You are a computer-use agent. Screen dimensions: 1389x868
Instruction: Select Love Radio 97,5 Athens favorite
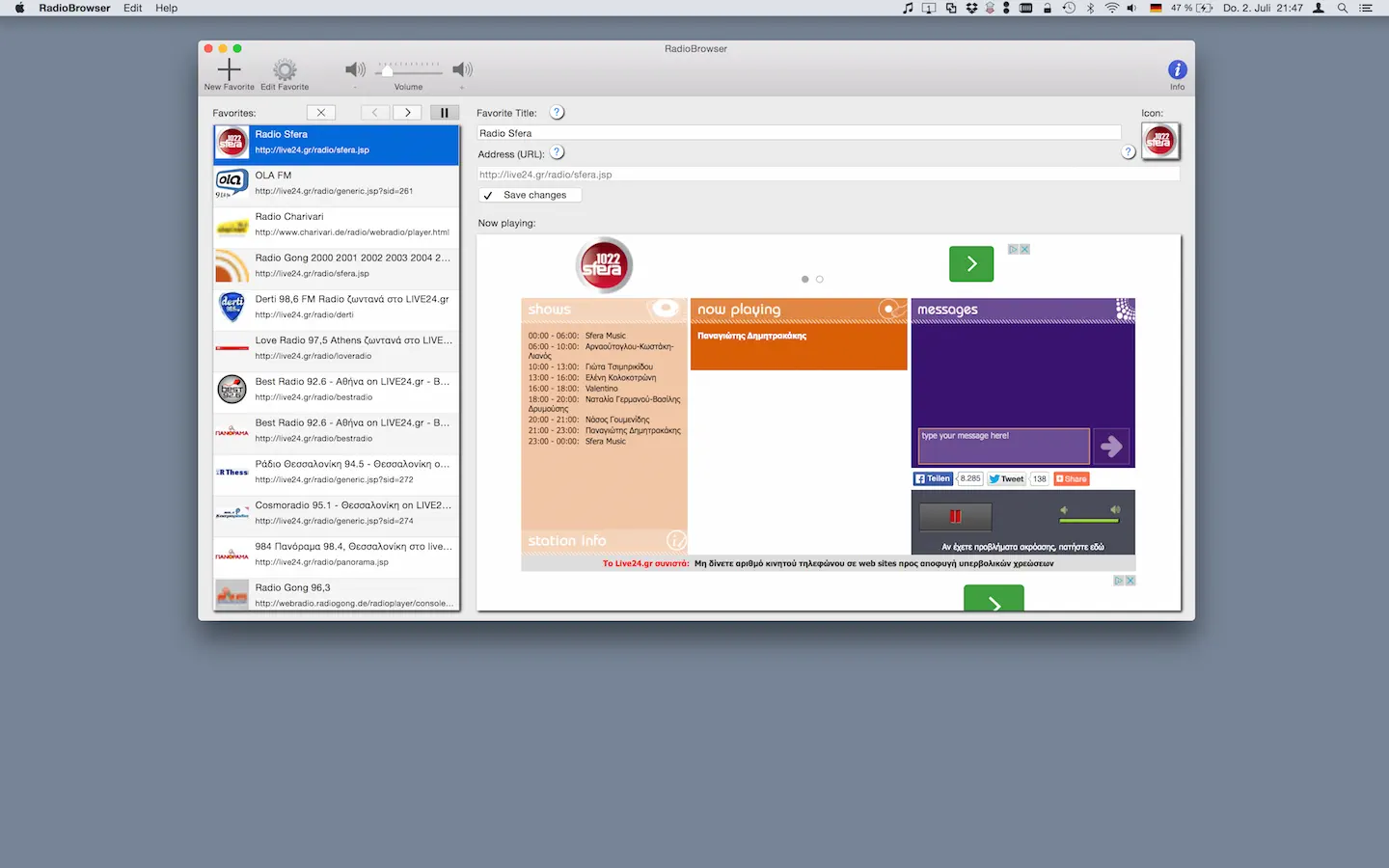point(337,351)
